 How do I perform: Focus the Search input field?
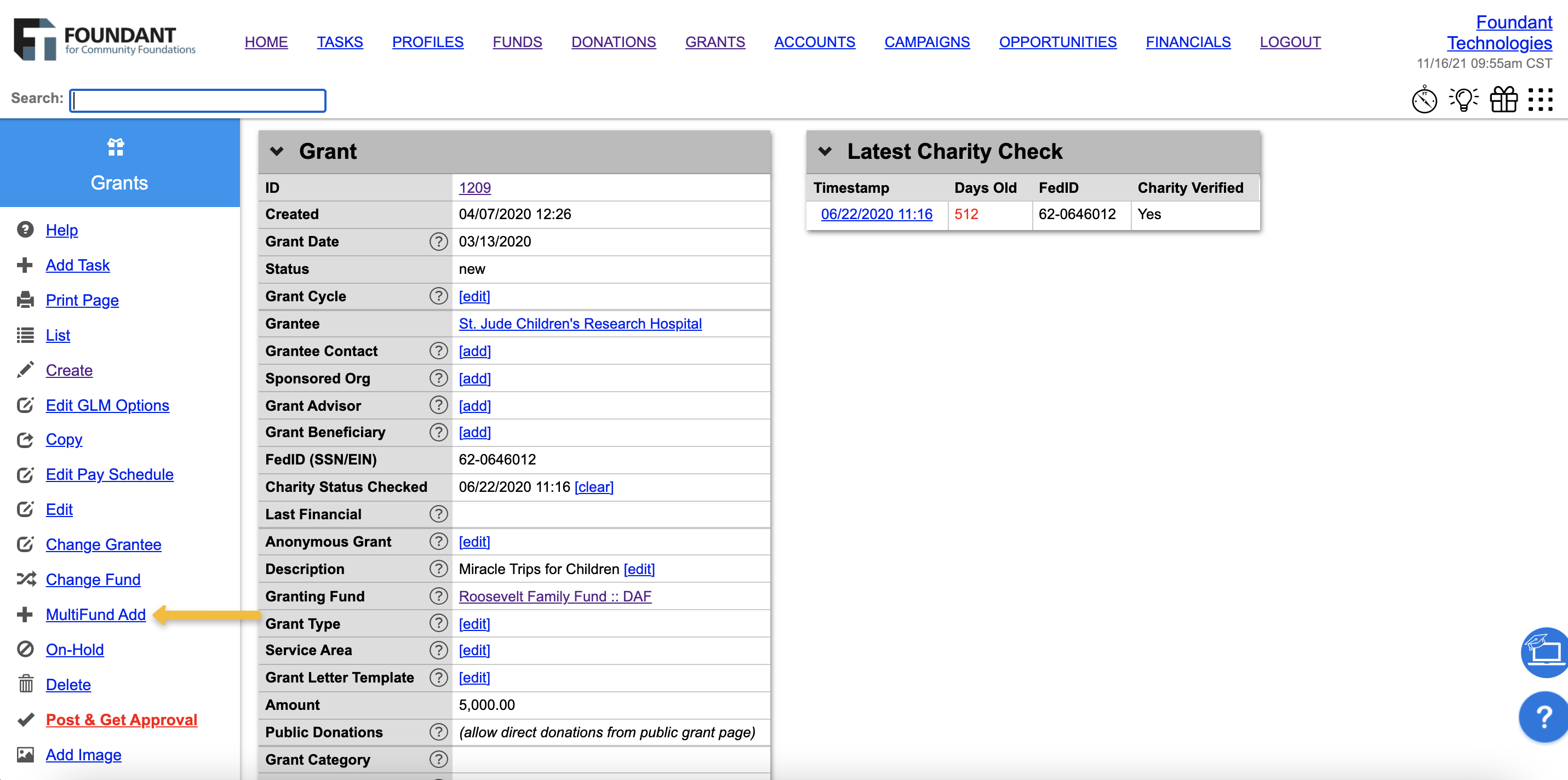tap(197, 100)
